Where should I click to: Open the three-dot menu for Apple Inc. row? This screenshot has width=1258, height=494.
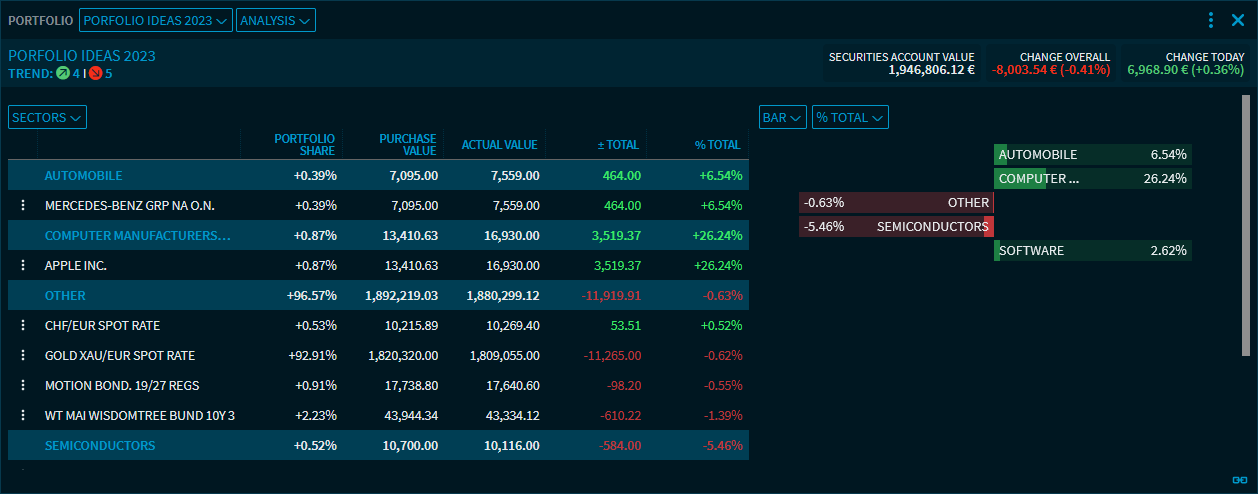tap(22, 265)
